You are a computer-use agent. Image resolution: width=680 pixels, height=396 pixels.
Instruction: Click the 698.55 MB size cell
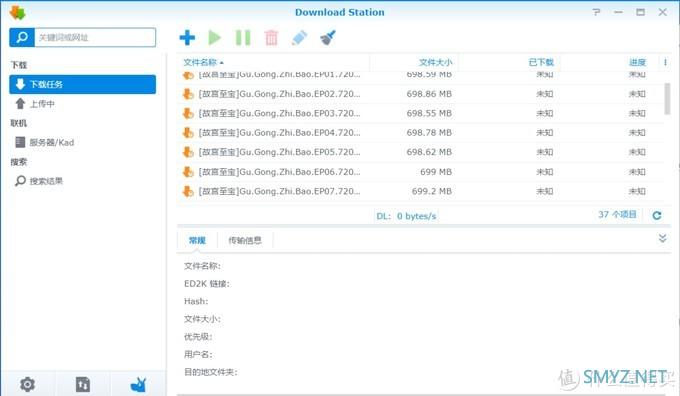point(429,113)
